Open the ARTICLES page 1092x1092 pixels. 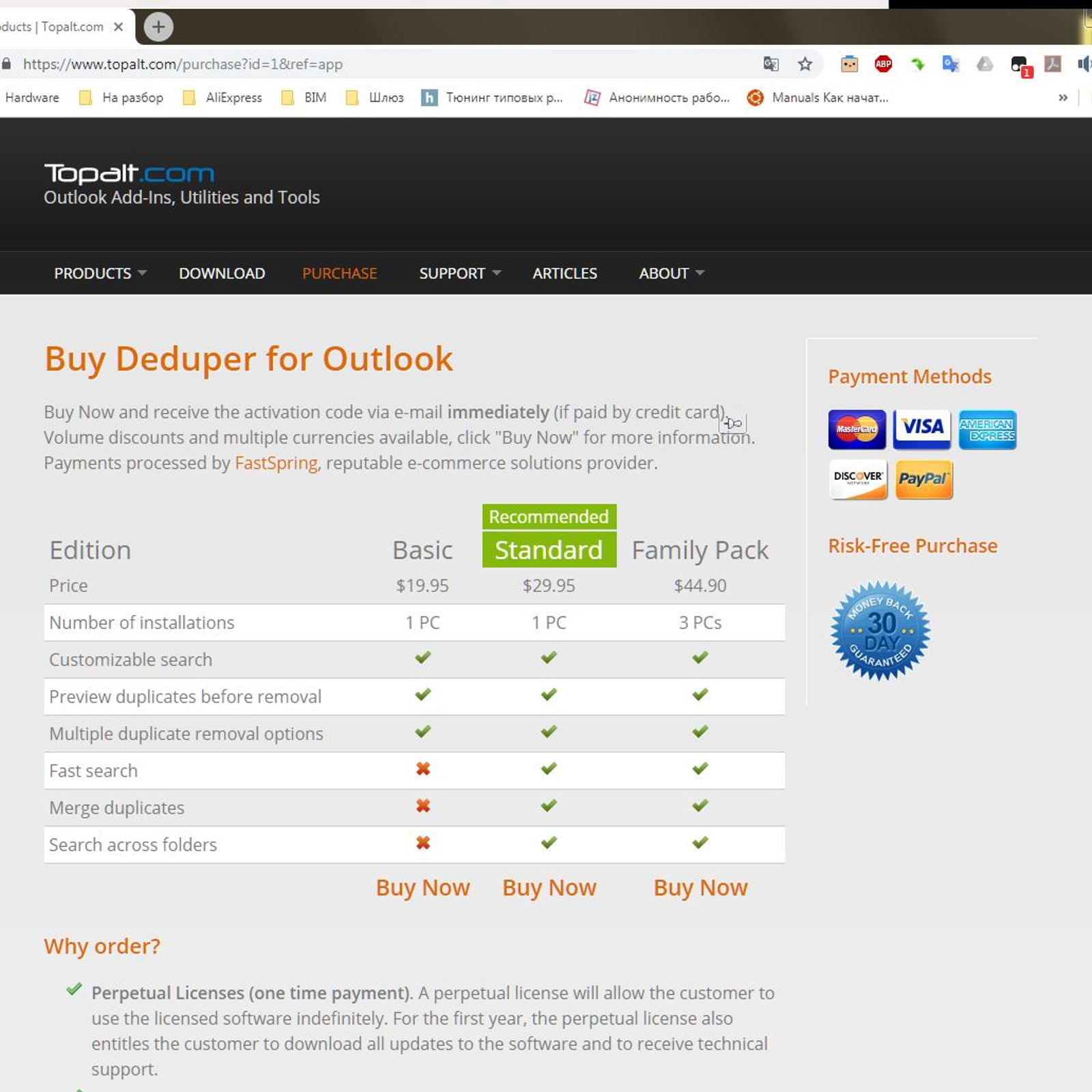click(x=564, y=273)
